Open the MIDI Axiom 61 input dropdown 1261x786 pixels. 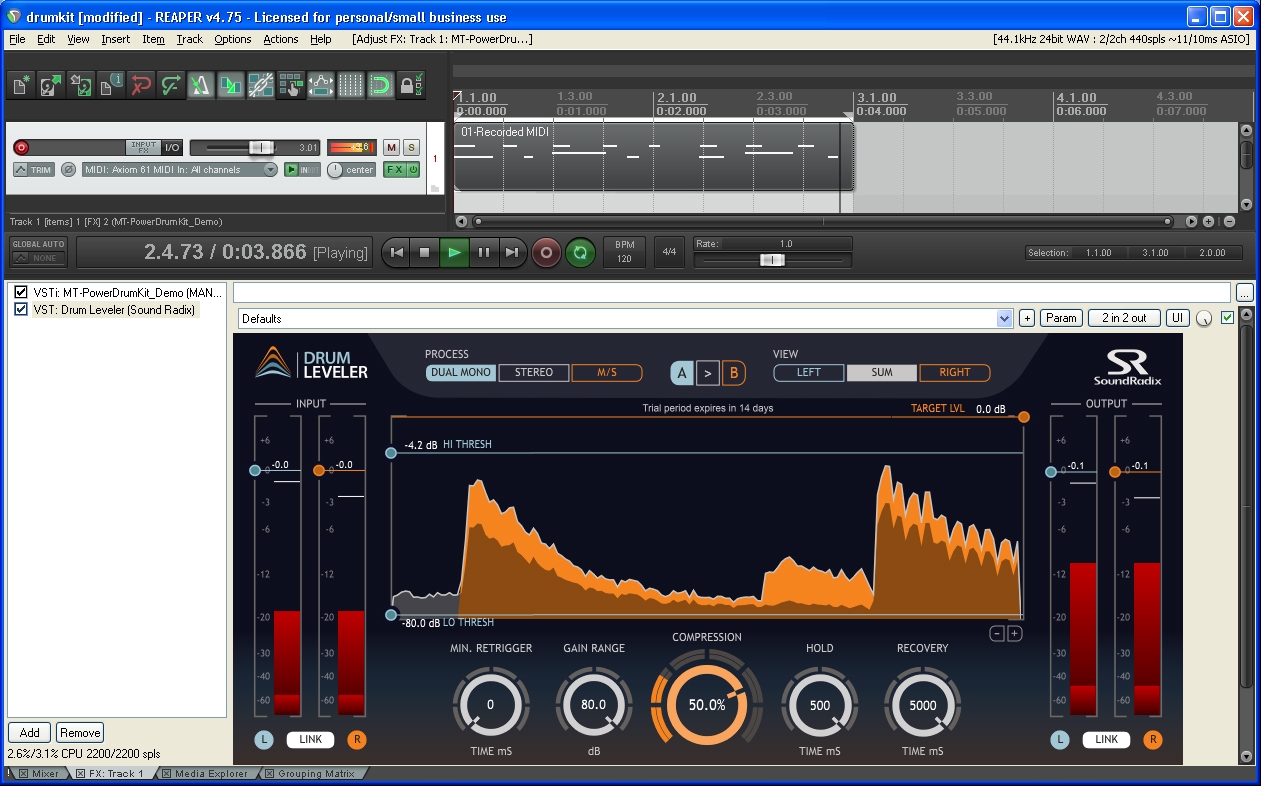(x=270, y=170)
